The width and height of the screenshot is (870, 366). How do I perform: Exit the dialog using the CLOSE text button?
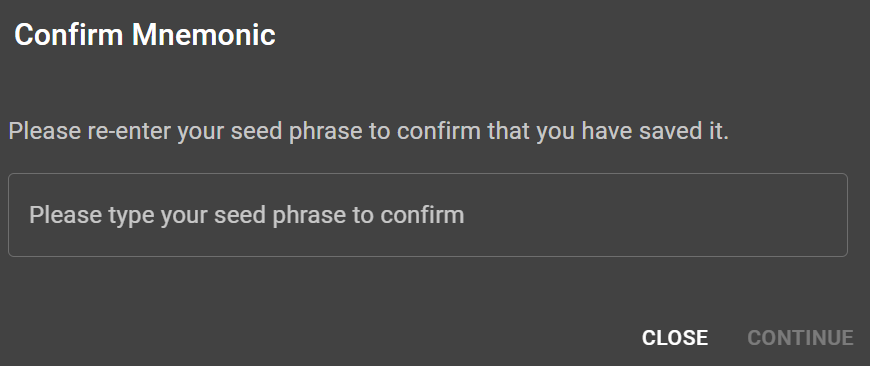(x=675, y=338)
